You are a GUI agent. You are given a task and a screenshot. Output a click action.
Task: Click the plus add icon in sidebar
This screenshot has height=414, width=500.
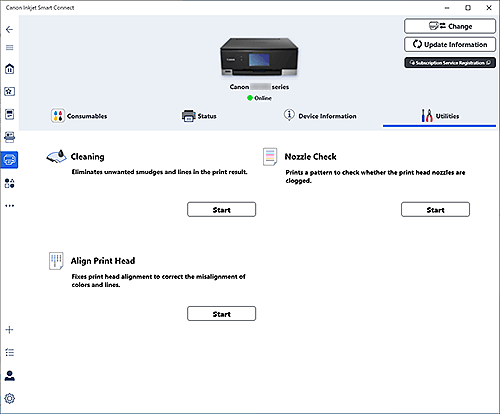[9, 330]
